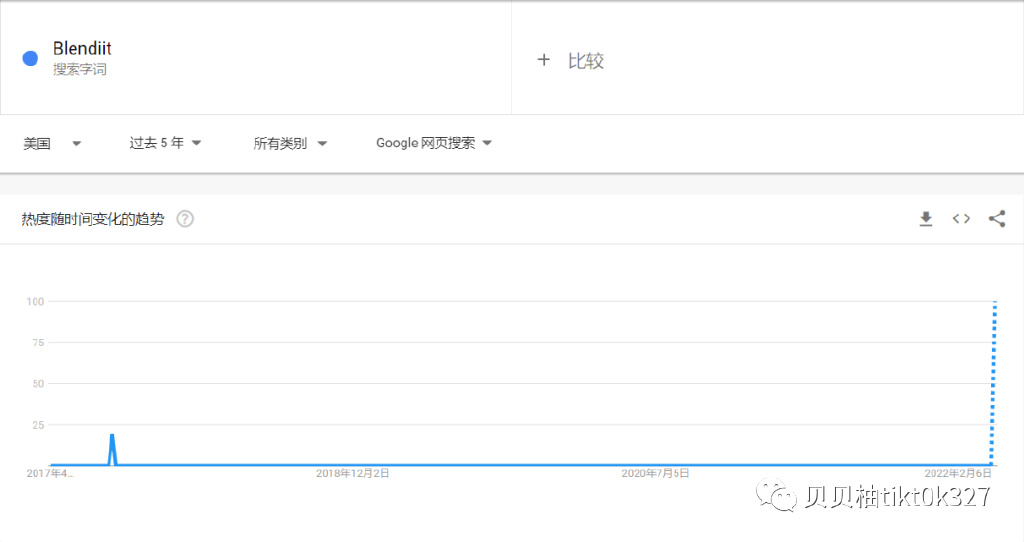Screen dimensions: 1024x542
Task: Click the 2018年12月2日 axis label
Action: [x=353, y=473]
